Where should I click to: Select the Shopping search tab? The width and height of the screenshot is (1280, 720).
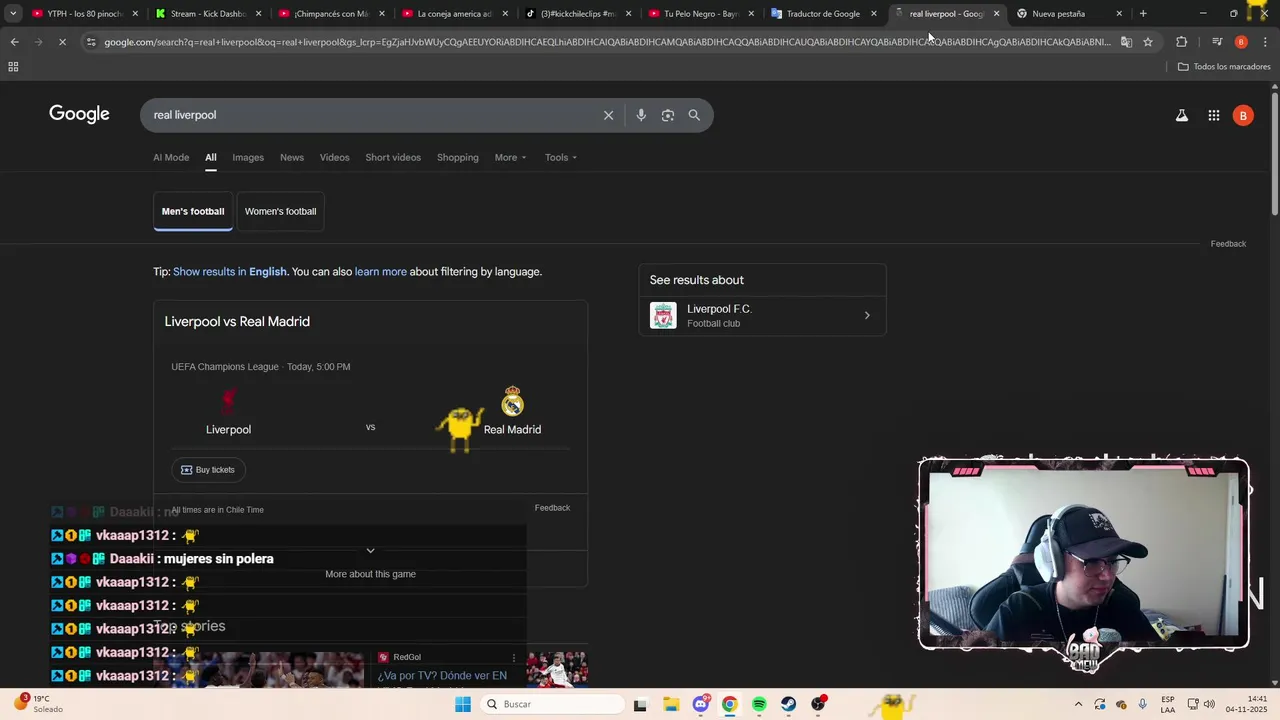pos(458,157)
